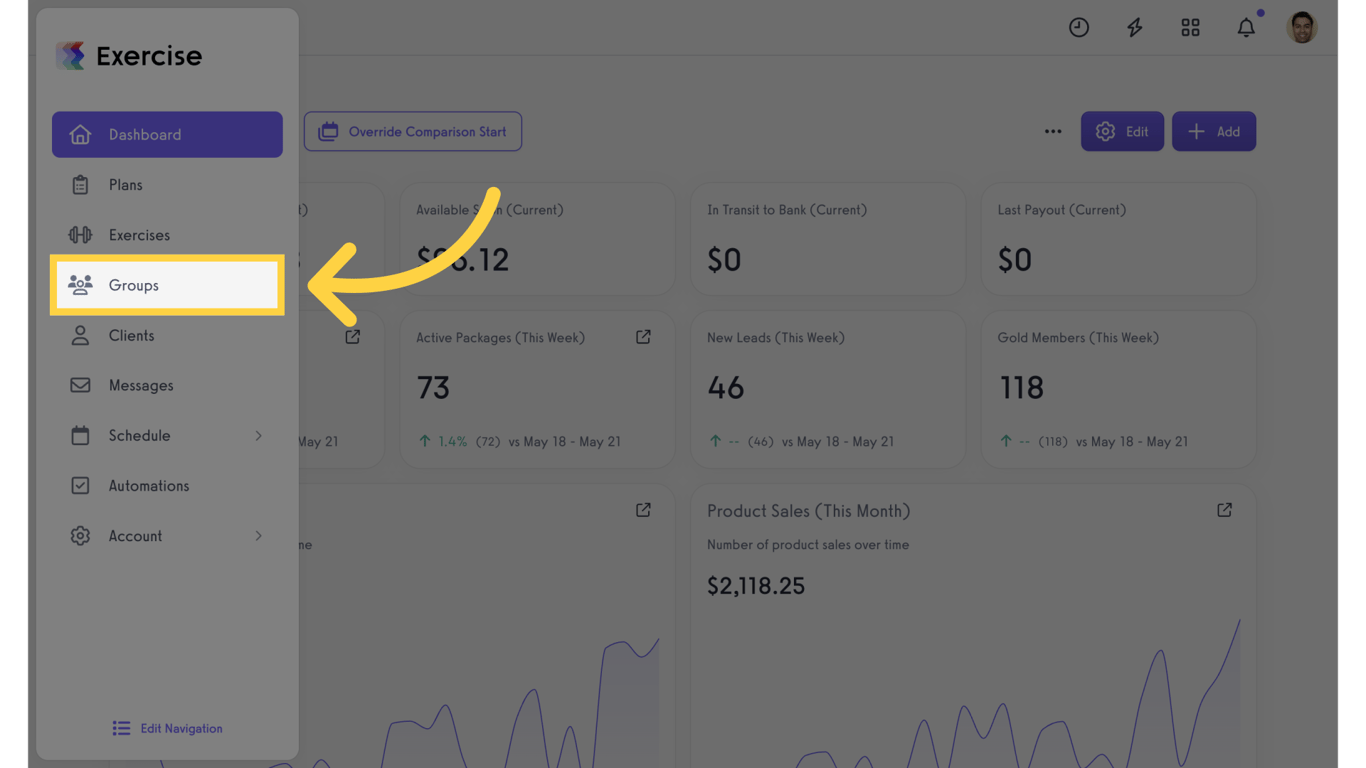The height and width of the screenshot is (768, 1366).
Task: Click the three-dots more options icon
Action: [x=1053, y=131]
